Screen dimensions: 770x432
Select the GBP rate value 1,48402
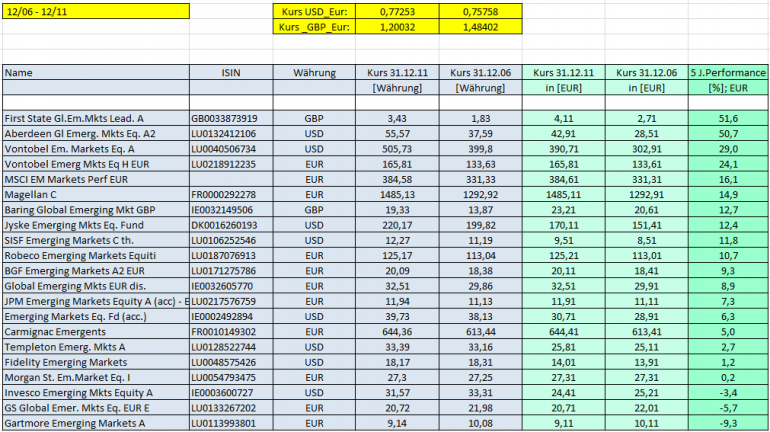click(480, 27)
